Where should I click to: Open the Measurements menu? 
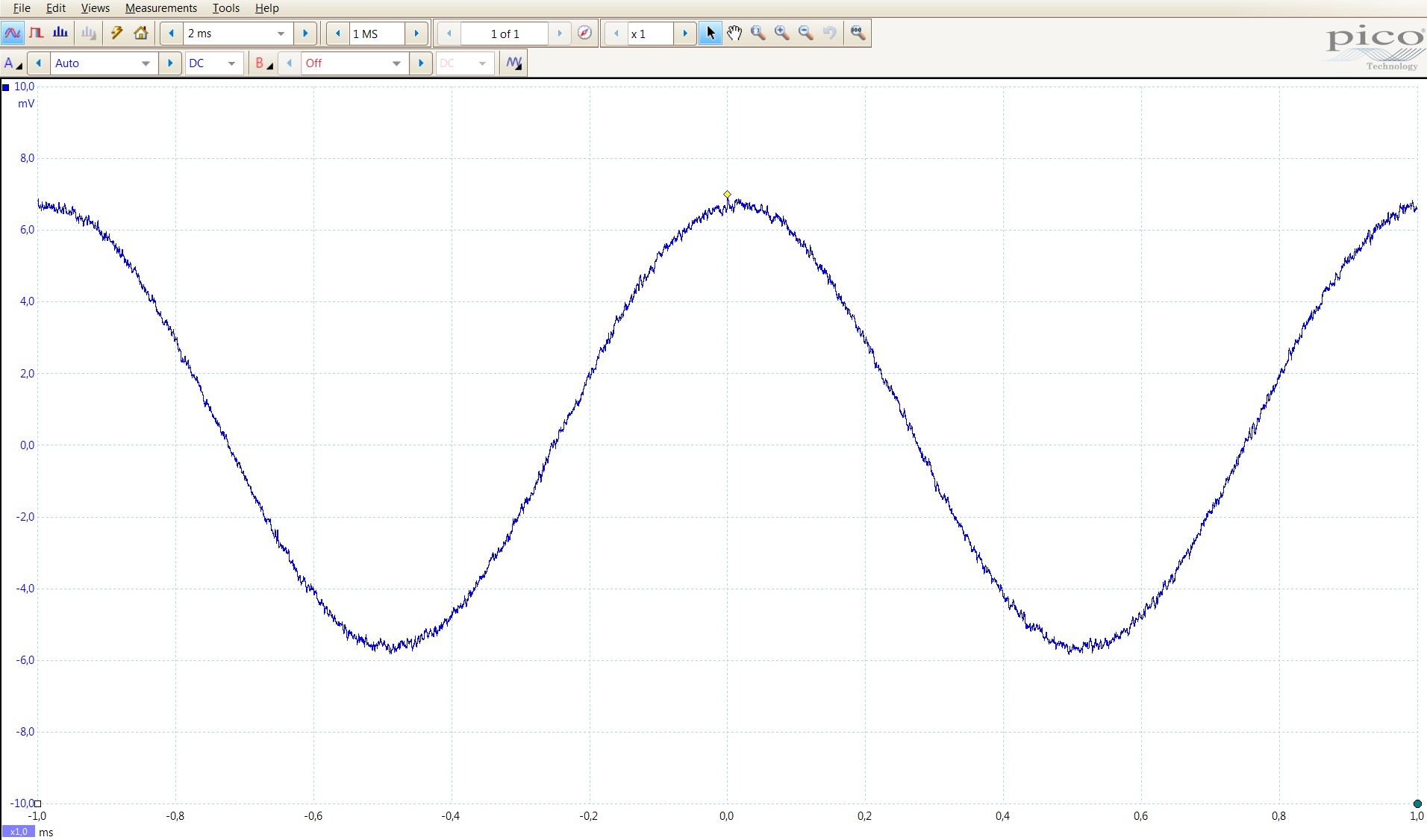pos(161,8)
